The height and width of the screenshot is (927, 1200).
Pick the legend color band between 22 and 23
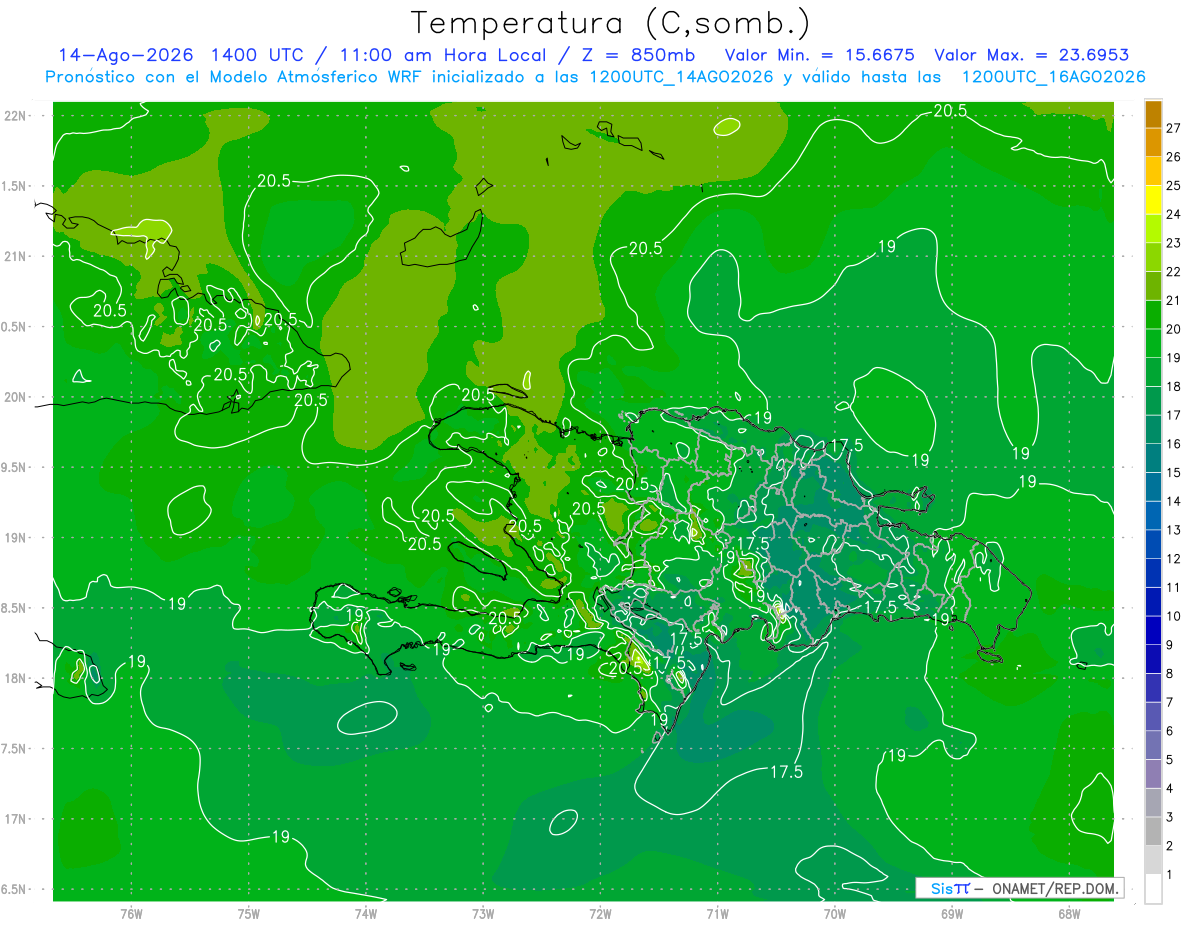1153,257
